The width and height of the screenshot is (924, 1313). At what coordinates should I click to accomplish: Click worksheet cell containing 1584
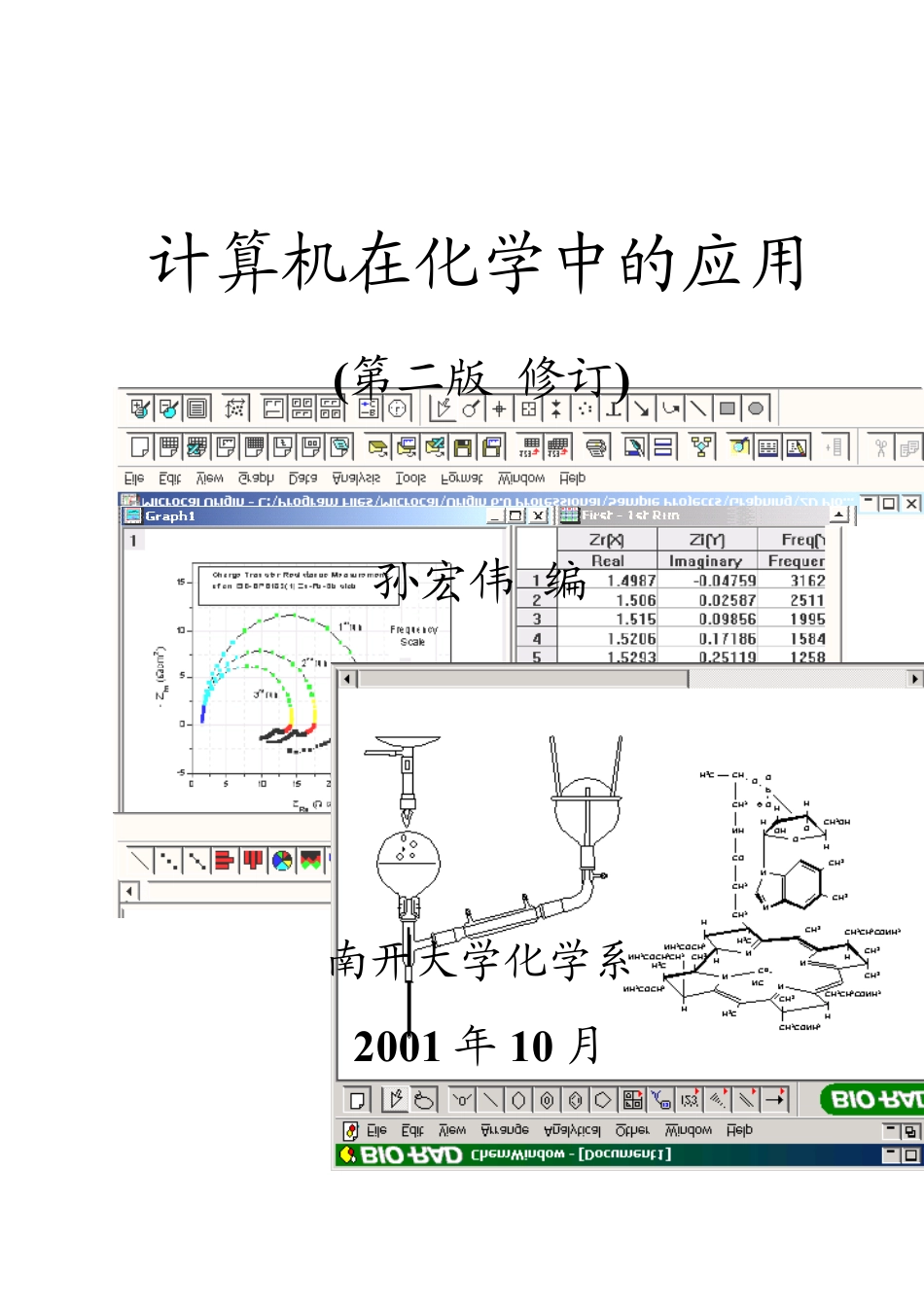pyautogui.click(x=792, y=639)
